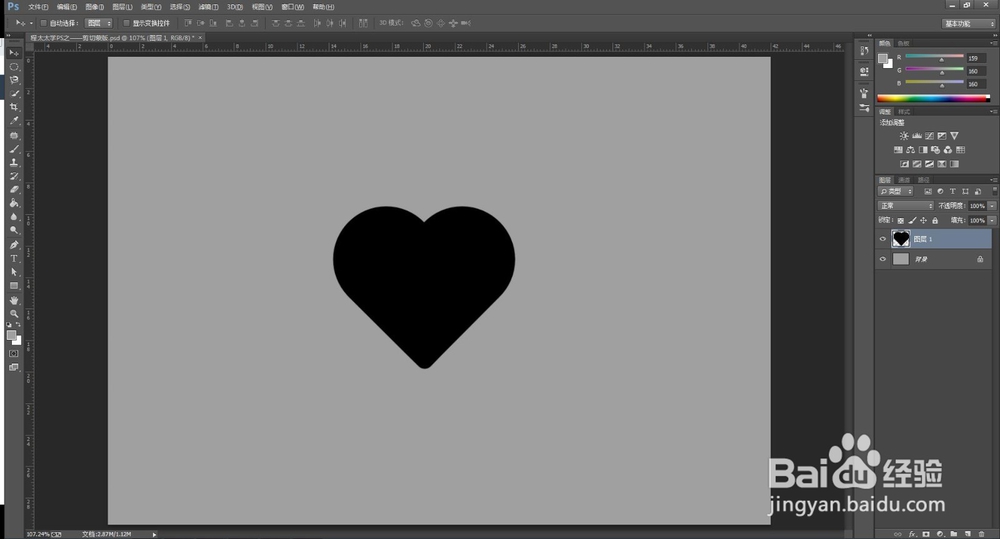Enable the 显示变换控件 checkbox
Screen dimensions: 1000x539
click(126, 23)
